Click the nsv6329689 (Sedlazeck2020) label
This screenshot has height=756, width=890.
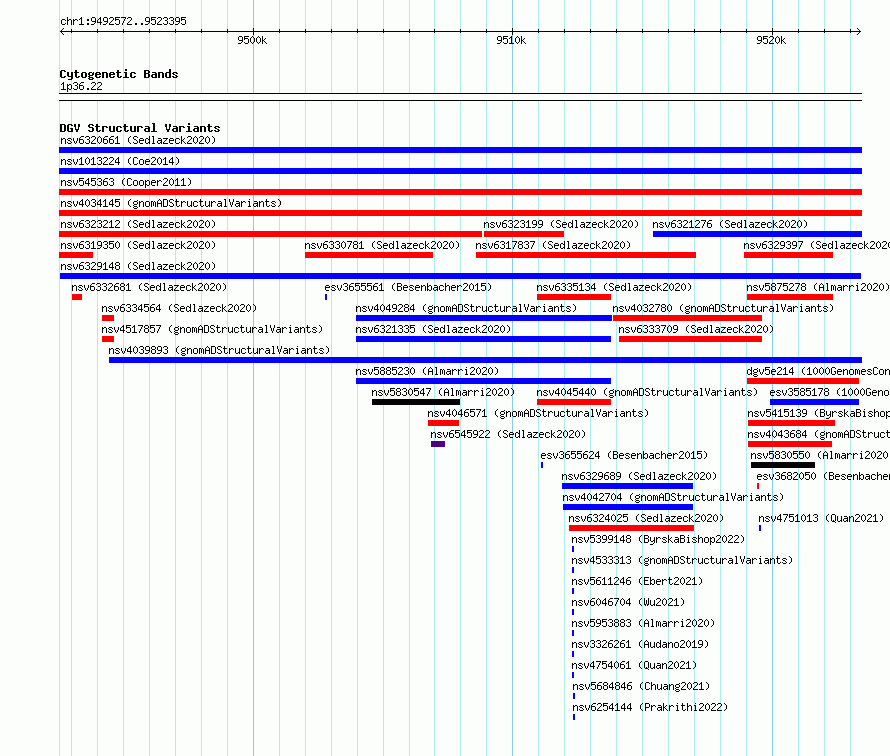(x=639, y=476)
